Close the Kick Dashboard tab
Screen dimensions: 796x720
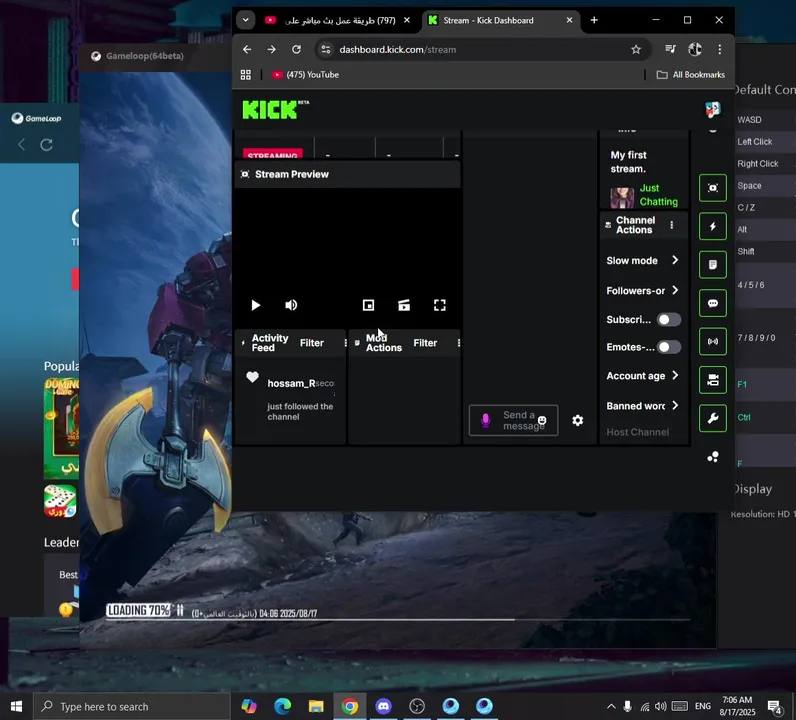click(x=569, y=20)
